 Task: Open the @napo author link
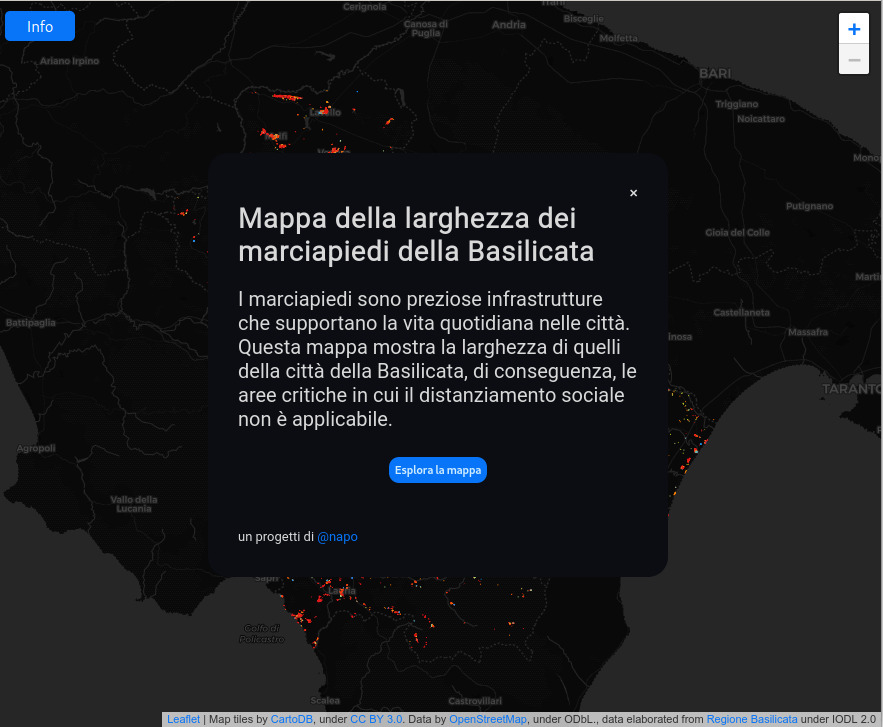tap(337, 537)
